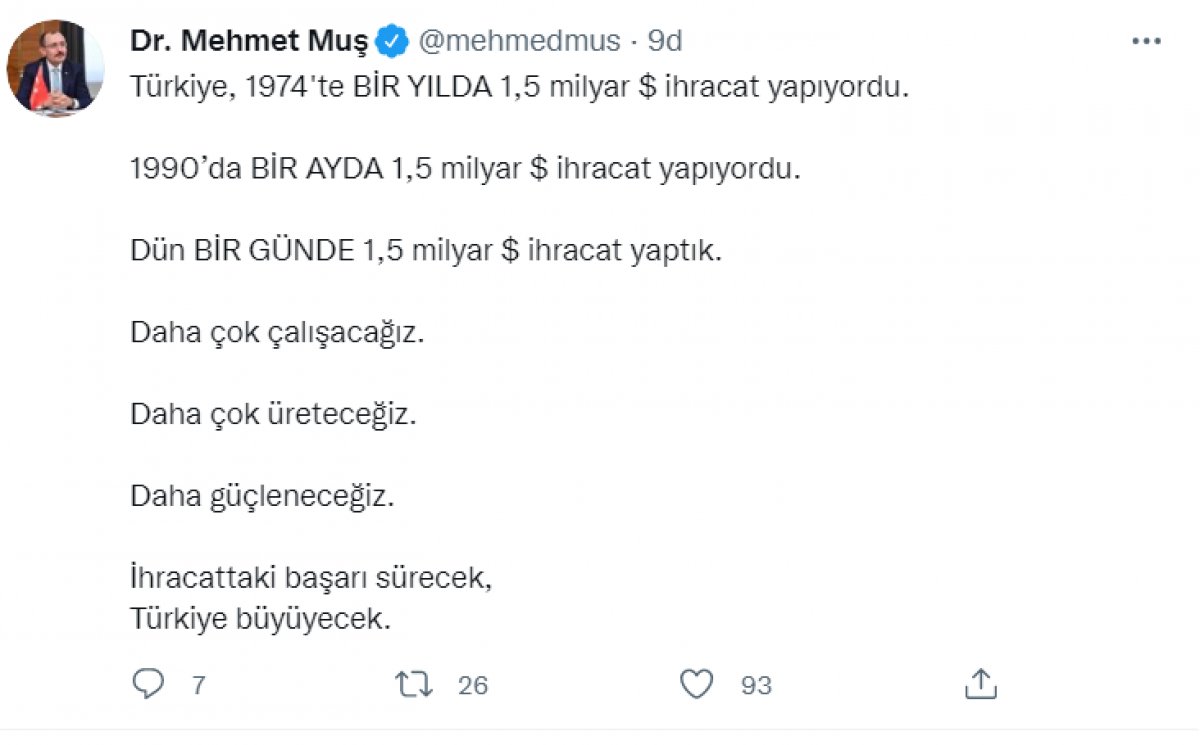
Task: Click the like count of 93
Action: click(x=756, y=685)
